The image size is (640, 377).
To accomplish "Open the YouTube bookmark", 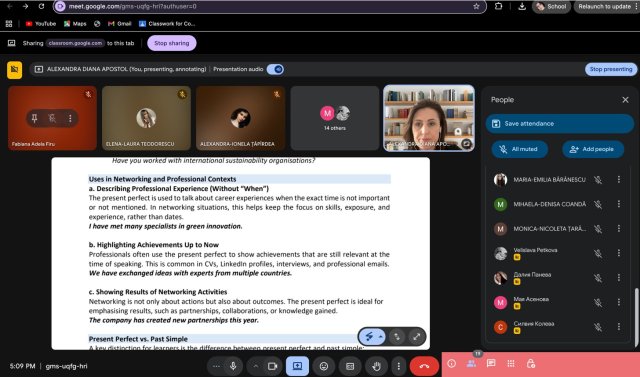I will [x=41, y=24].
